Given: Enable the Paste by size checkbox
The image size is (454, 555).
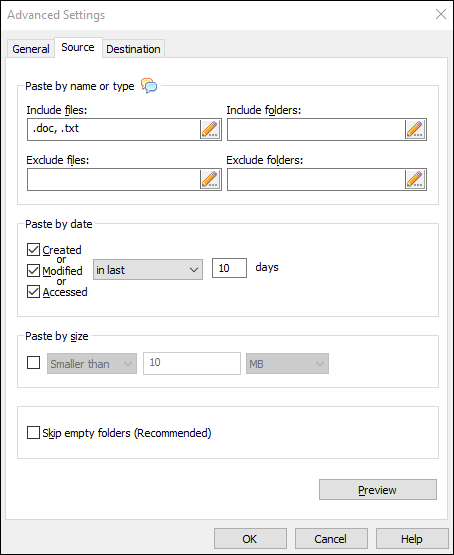Looking at the screenshot, I should click(33, 362).
